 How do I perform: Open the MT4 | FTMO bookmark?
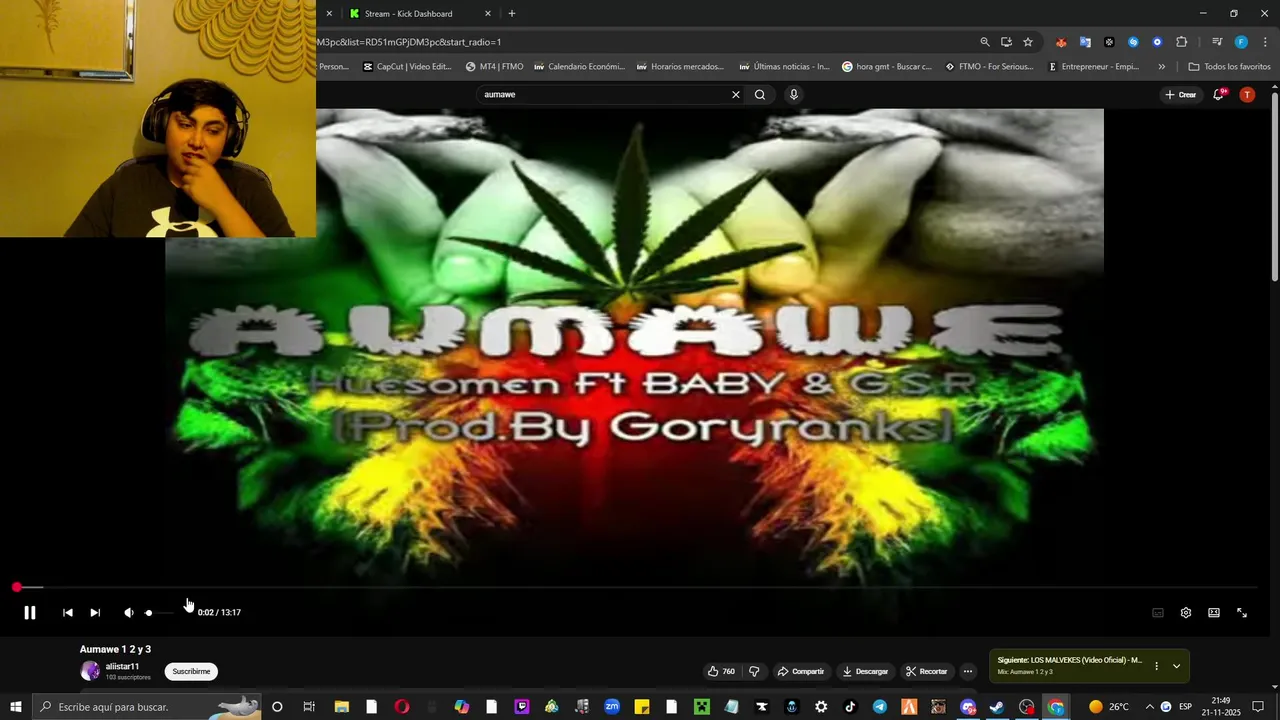495,67
